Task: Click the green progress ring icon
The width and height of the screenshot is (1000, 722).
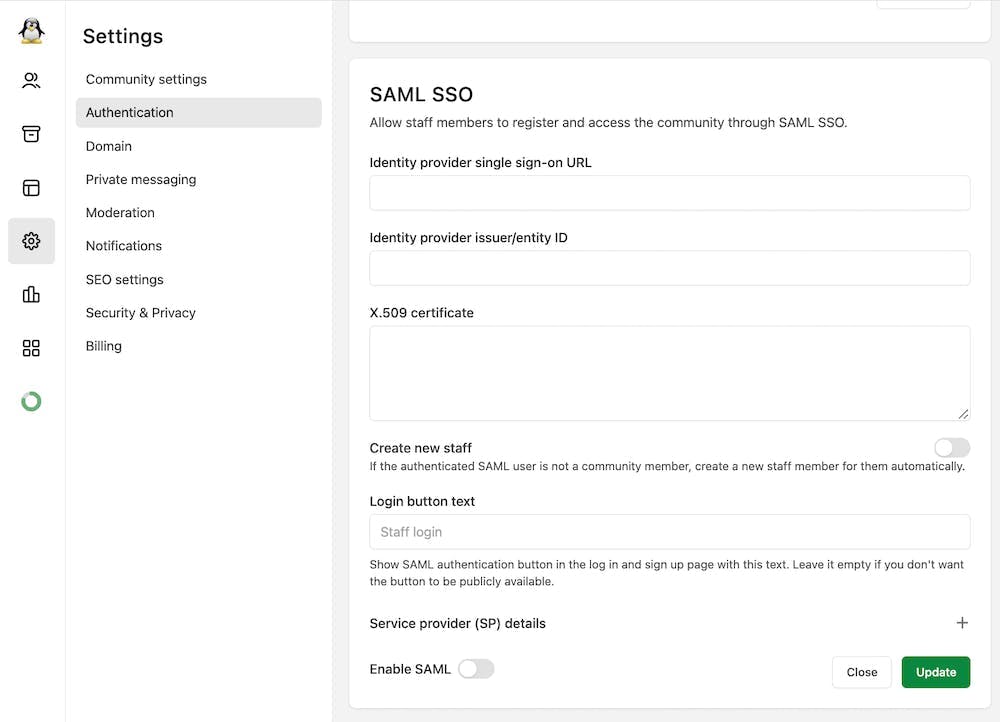Action: point(31,402)
